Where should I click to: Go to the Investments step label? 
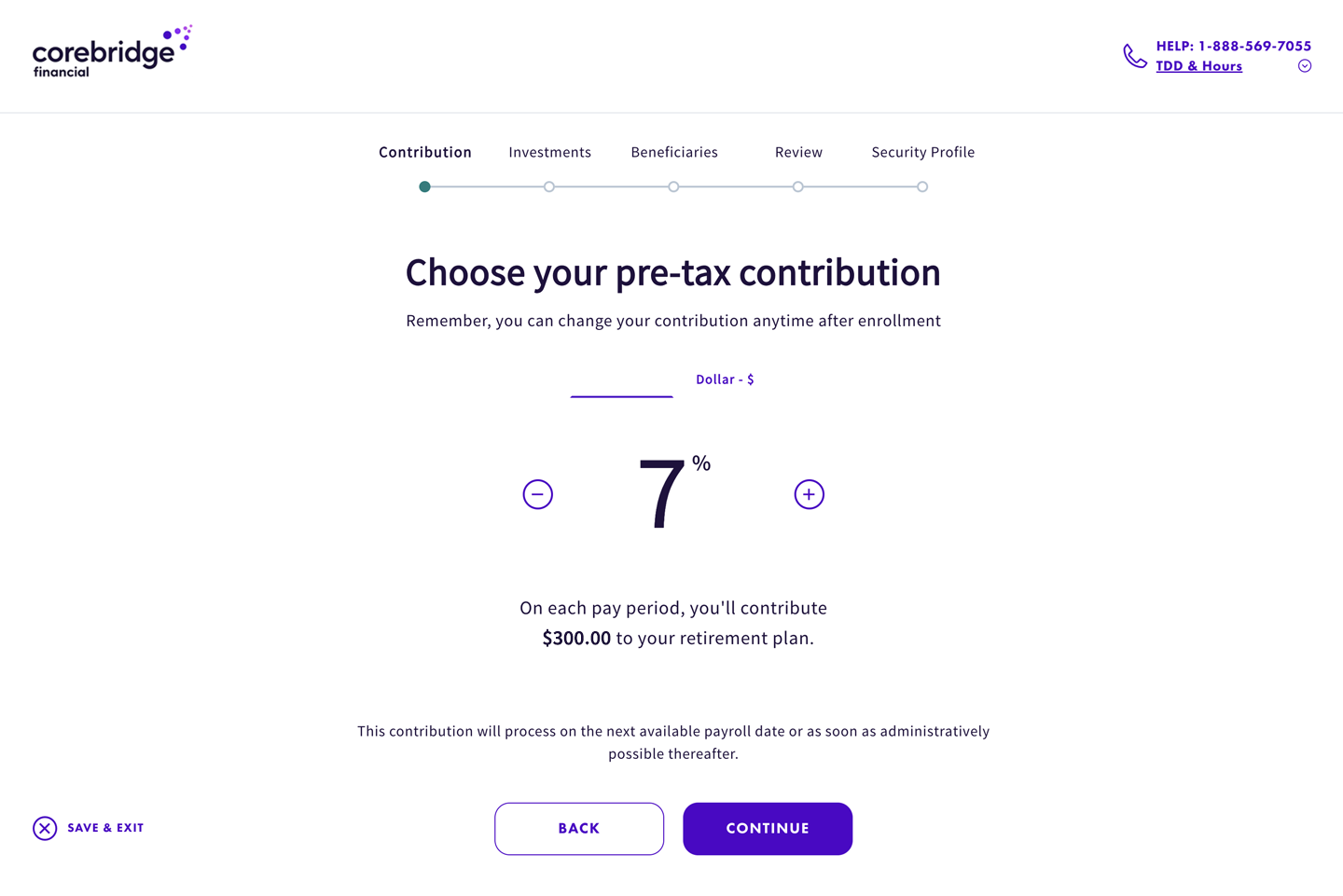click(x=550, y=152)
